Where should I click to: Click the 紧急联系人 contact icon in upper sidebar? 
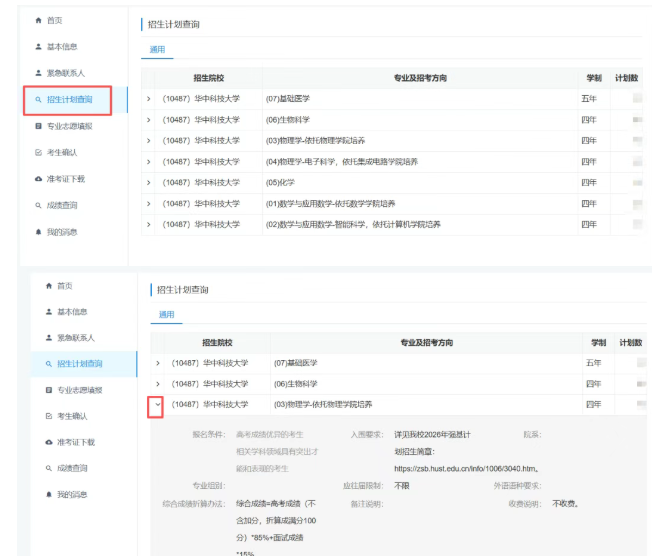38,73
